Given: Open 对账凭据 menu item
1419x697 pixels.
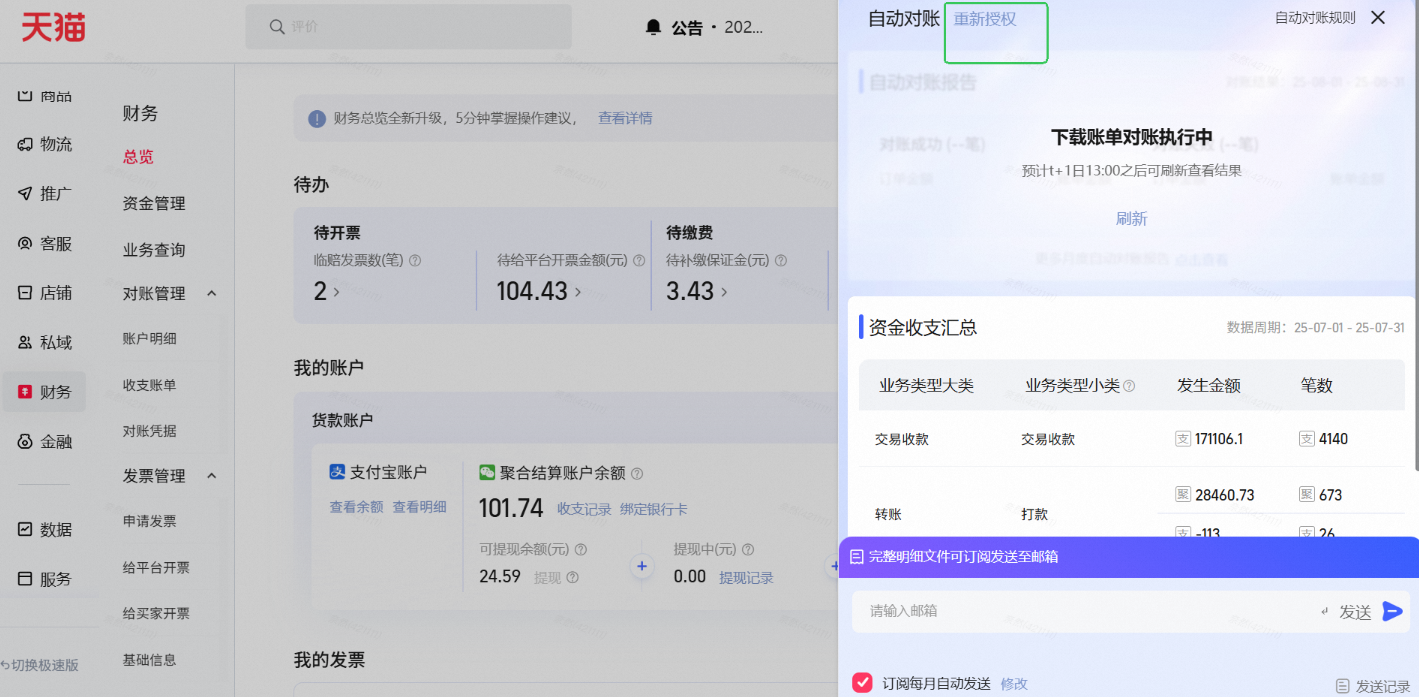Looking at the screenshot, I should (149, 431).
